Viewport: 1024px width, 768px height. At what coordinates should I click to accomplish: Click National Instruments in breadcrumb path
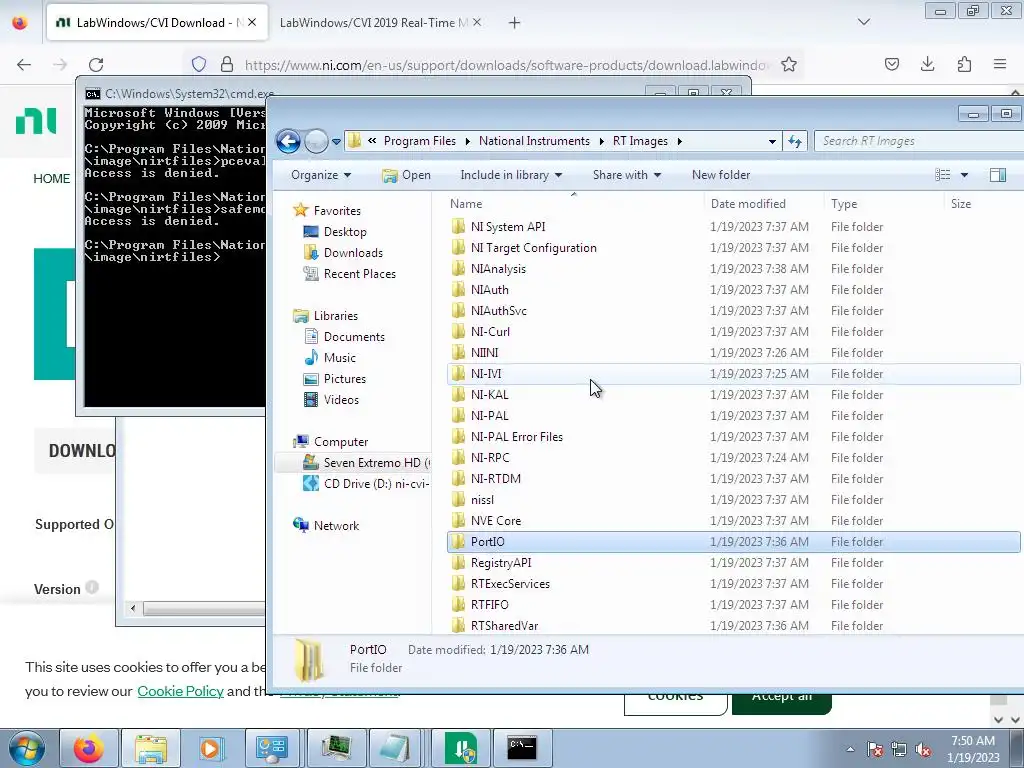click(534, 141)
